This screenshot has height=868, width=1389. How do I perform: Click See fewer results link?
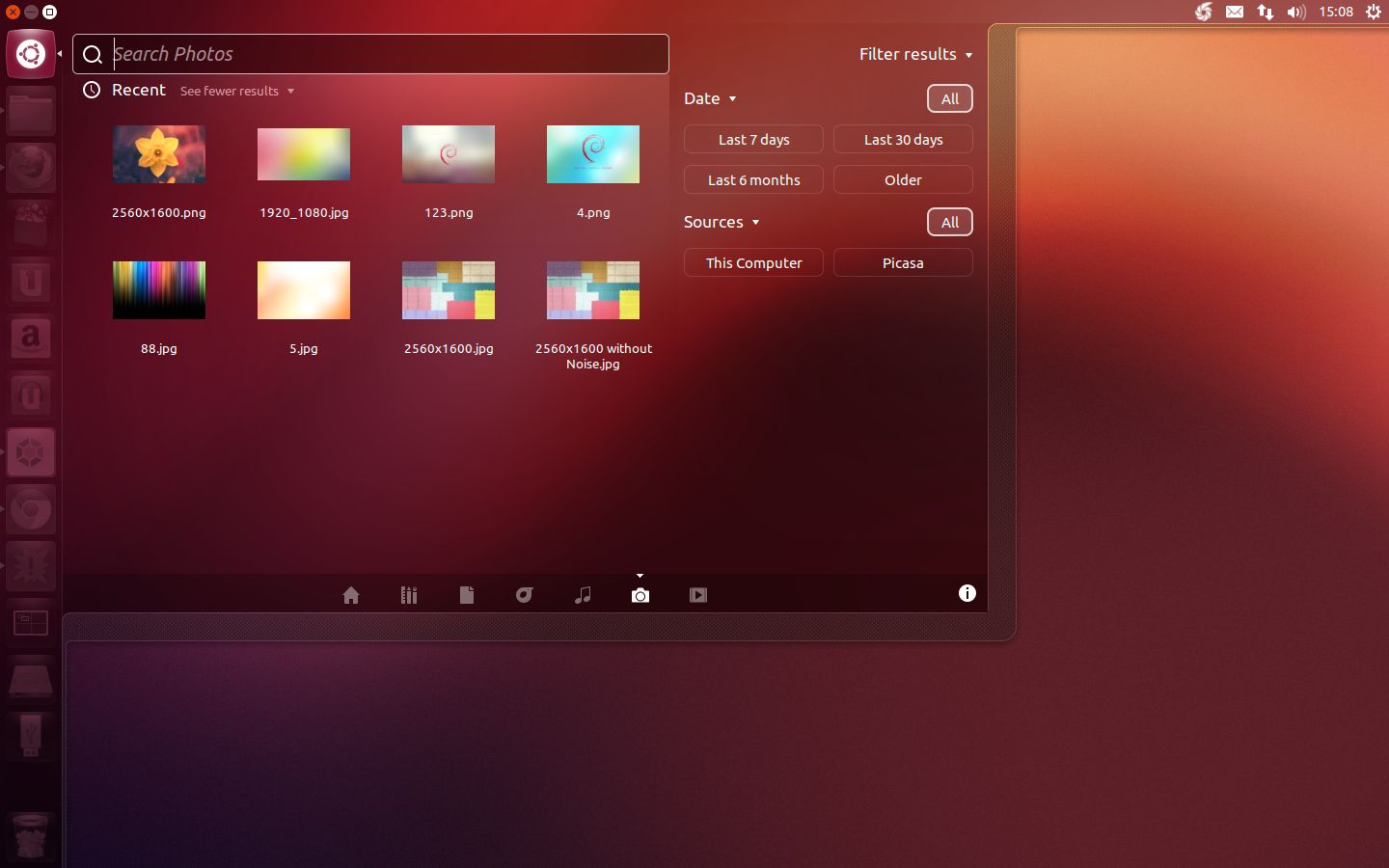tap(236, 91)
